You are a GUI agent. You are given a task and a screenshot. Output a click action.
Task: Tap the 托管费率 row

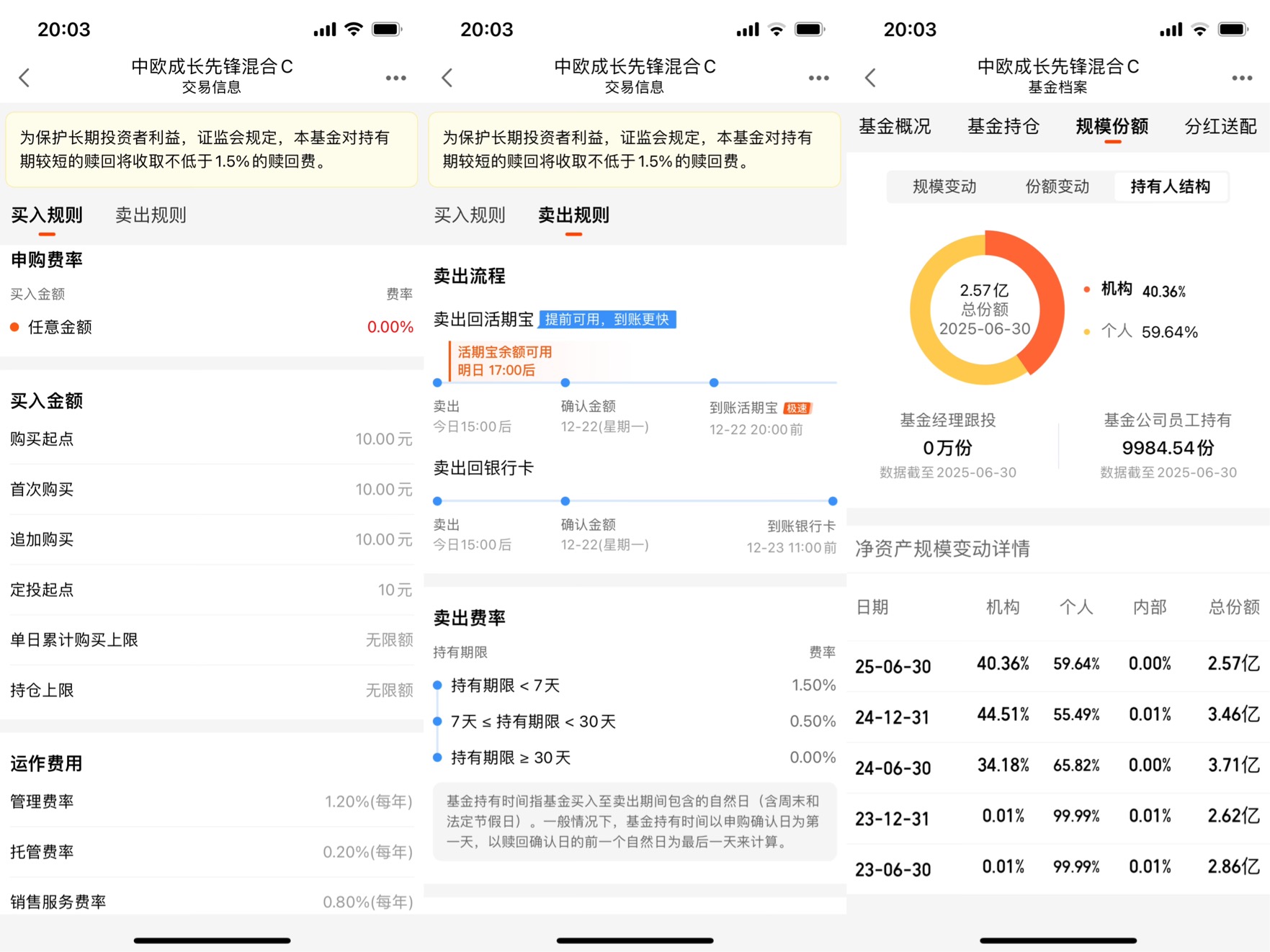point(212,852)
